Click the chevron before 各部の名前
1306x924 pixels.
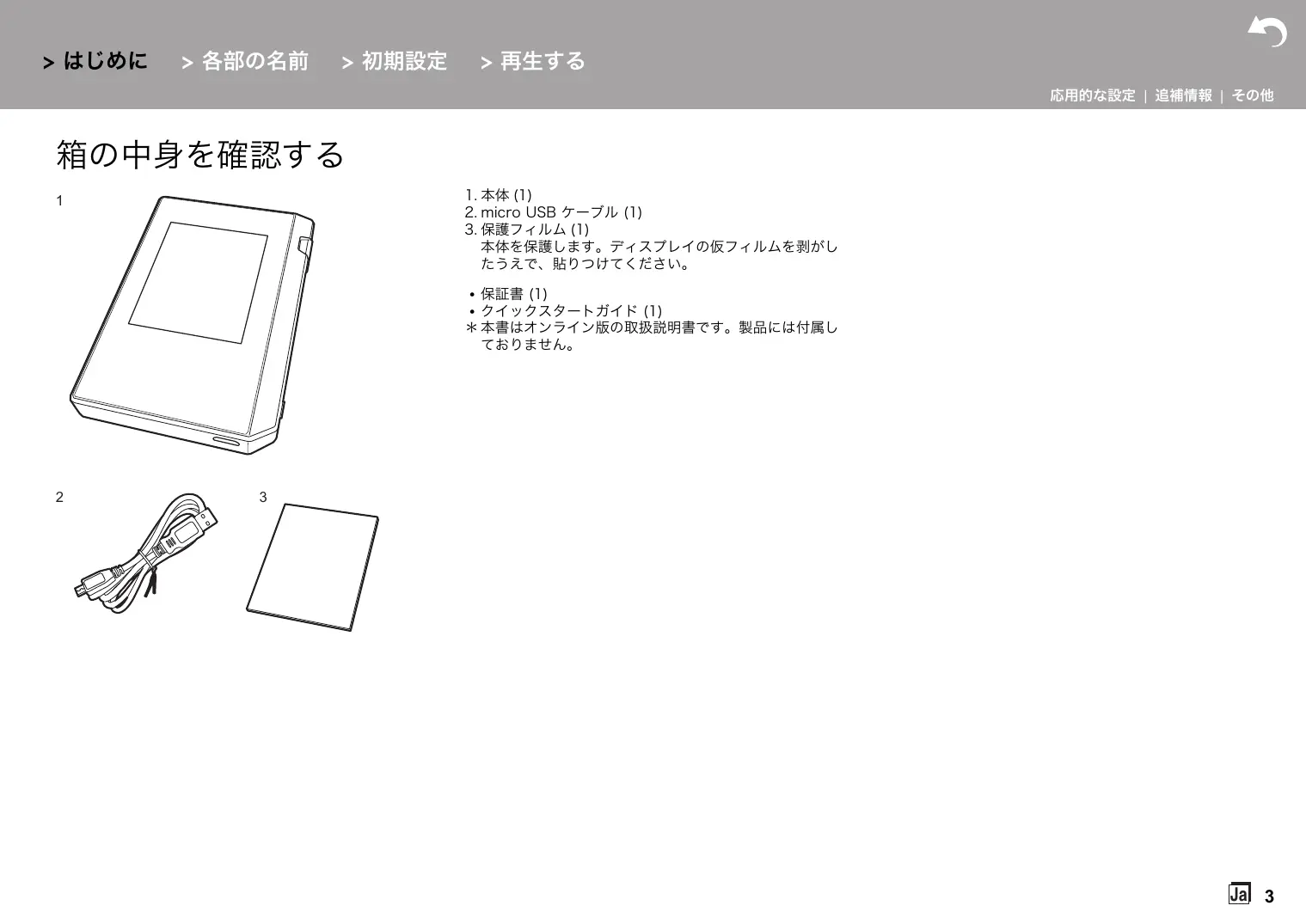click(187, 63)
